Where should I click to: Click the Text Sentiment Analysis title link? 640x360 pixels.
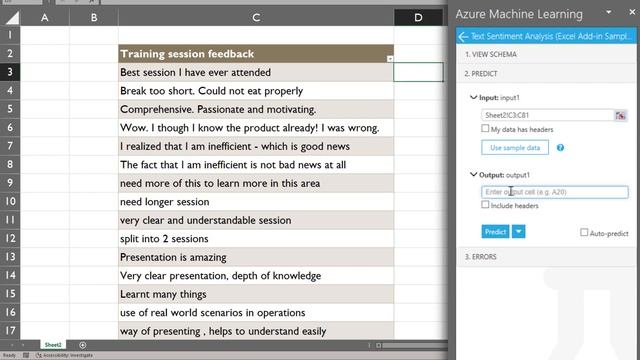tap(550, 36)
